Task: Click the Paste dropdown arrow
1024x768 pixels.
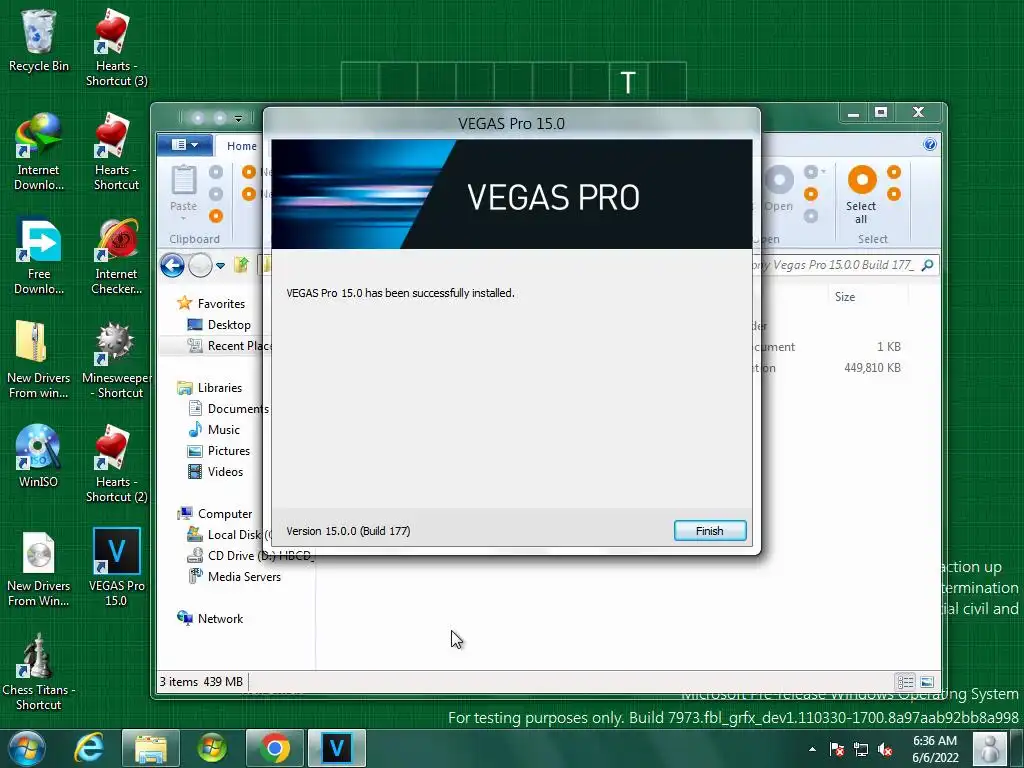Action: [x=184, y=218]
